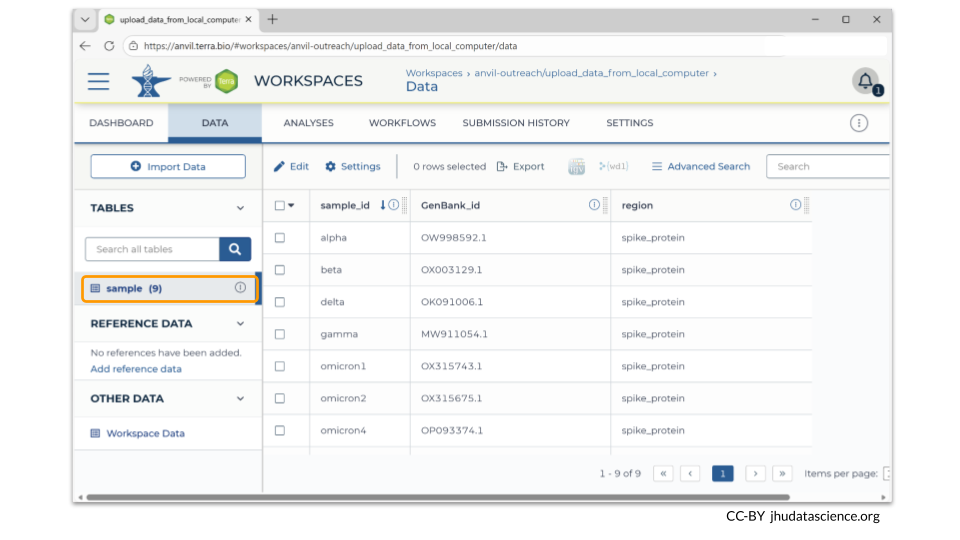The image size is (960, 540).
Task: Click the GenBank_id column resize handle
Action: click(606, 205)
